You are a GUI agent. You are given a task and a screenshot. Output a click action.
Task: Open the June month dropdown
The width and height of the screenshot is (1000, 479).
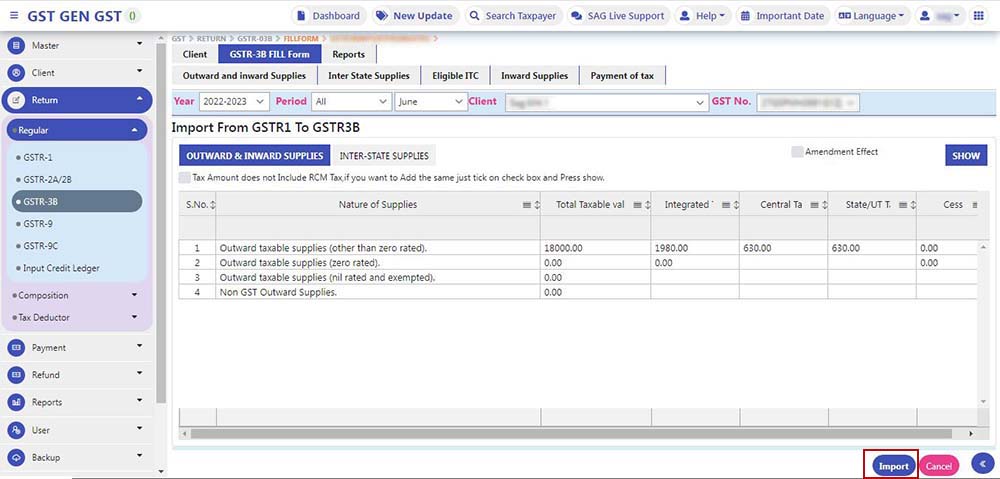(x=431, y=102)
